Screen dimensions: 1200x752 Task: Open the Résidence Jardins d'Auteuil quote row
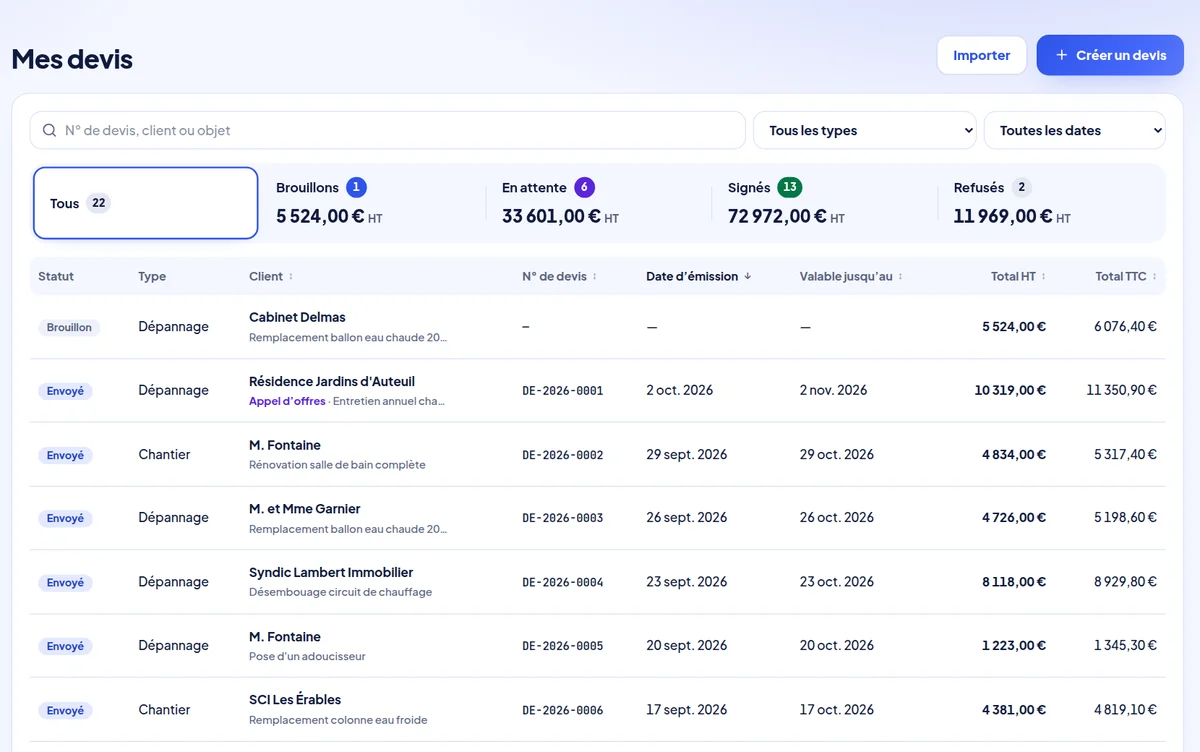pyautogui.click(x=598, y=391)
